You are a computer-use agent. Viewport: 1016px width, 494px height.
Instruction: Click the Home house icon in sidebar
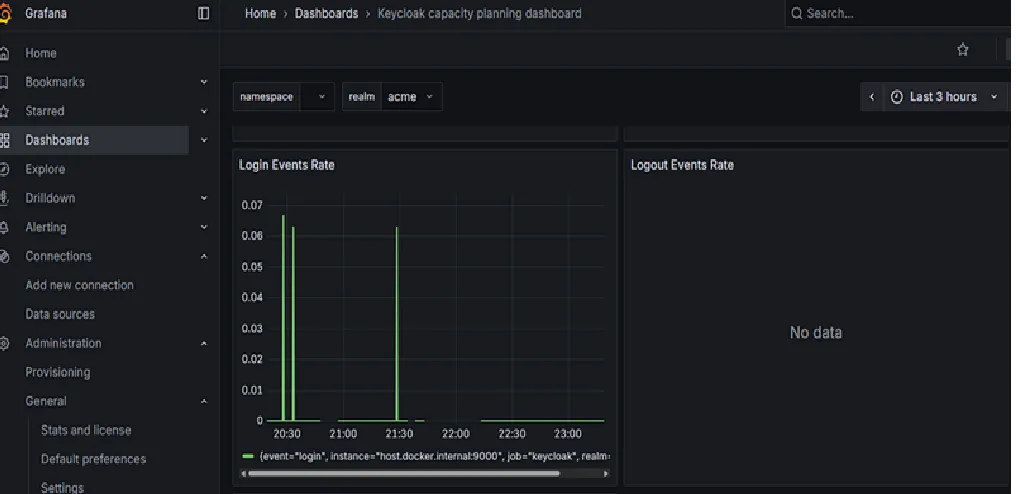tap(5, 53)
